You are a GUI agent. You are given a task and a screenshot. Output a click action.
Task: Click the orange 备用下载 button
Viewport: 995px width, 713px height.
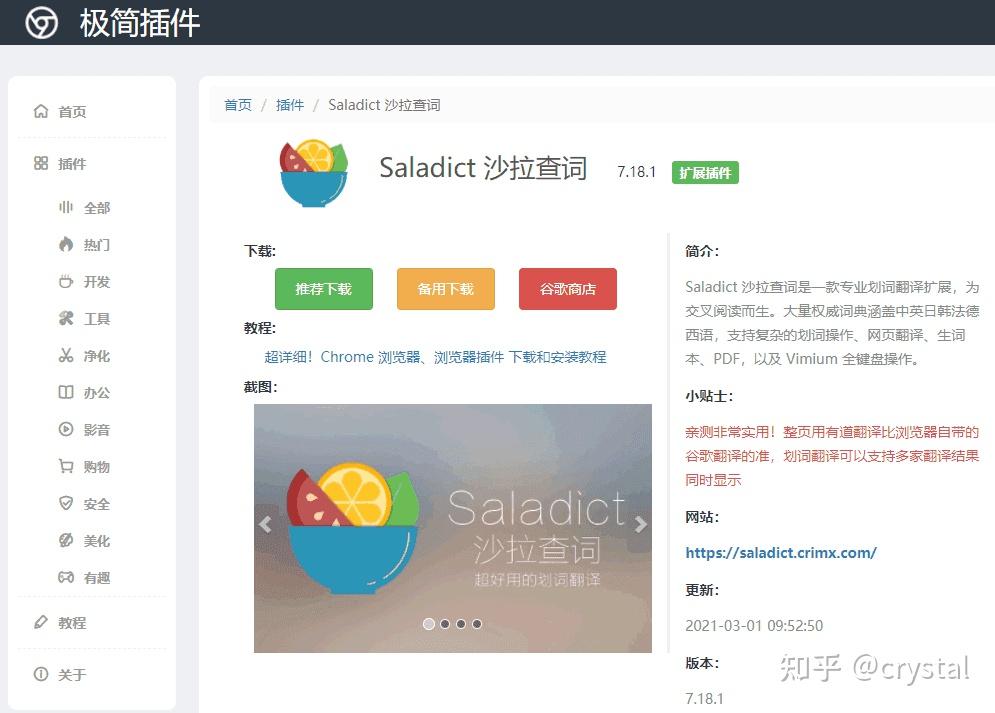(x=445, y=289)
